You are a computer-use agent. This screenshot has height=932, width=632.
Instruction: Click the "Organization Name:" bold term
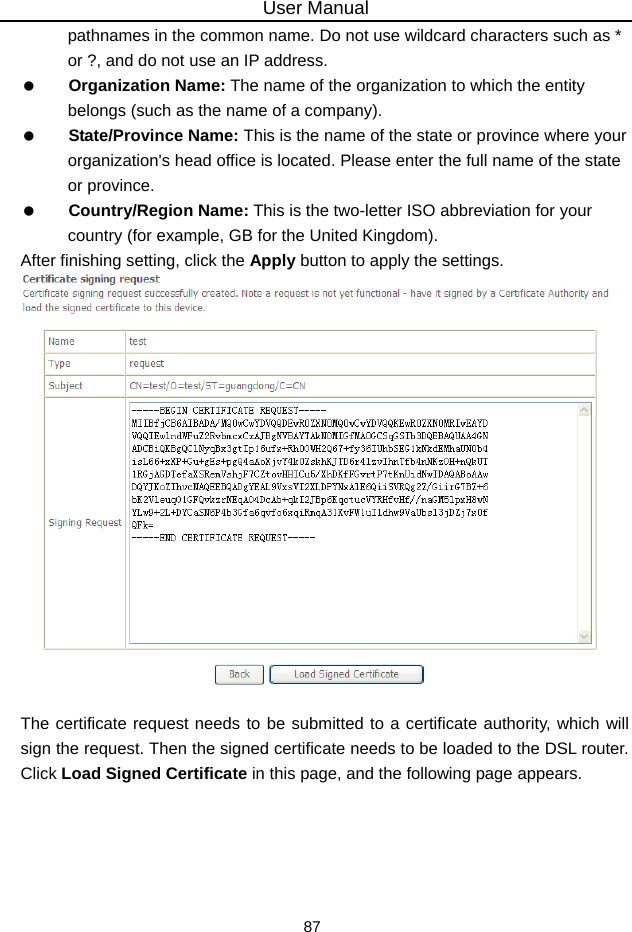[x=147, y=86]
